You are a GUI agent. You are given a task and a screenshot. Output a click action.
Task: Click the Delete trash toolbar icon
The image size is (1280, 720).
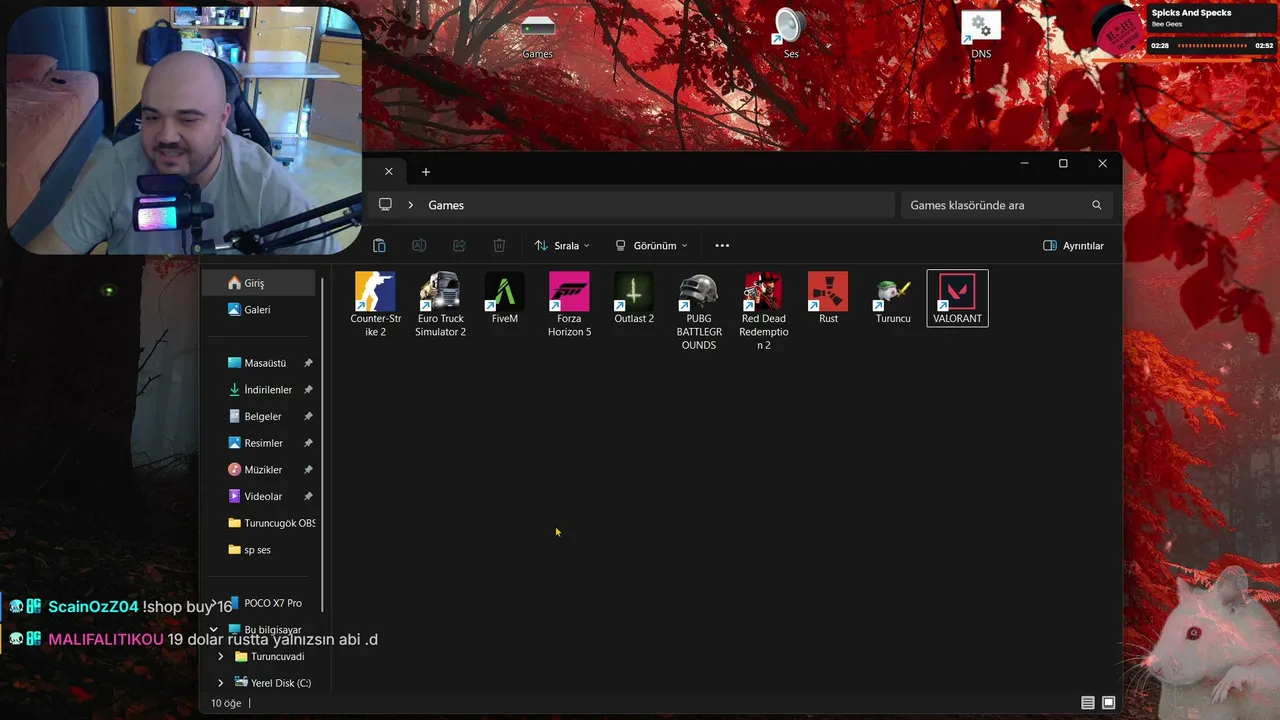(x=499, y=245)
